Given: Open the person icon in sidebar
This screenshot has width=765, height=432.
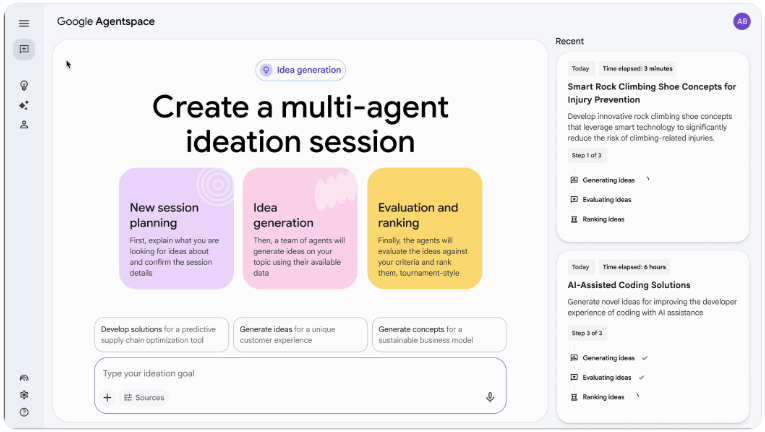Looking at the screenshot, I should tap(24, 125).
